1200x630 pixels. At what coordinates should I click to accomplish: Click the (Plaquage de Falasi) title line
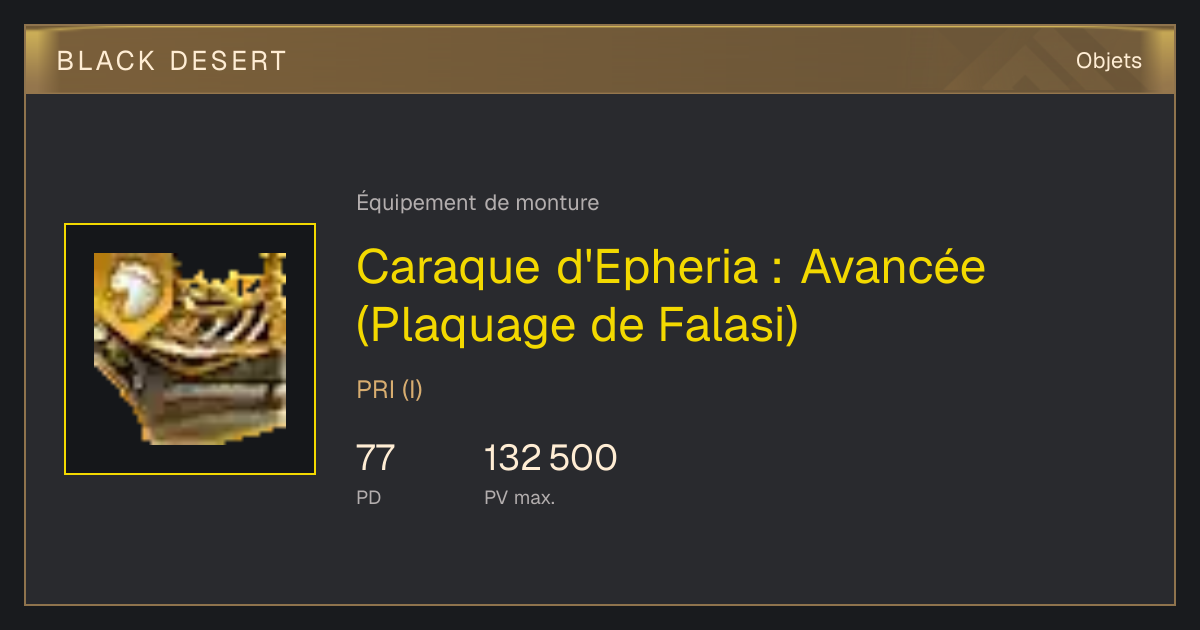pos(578,325)
